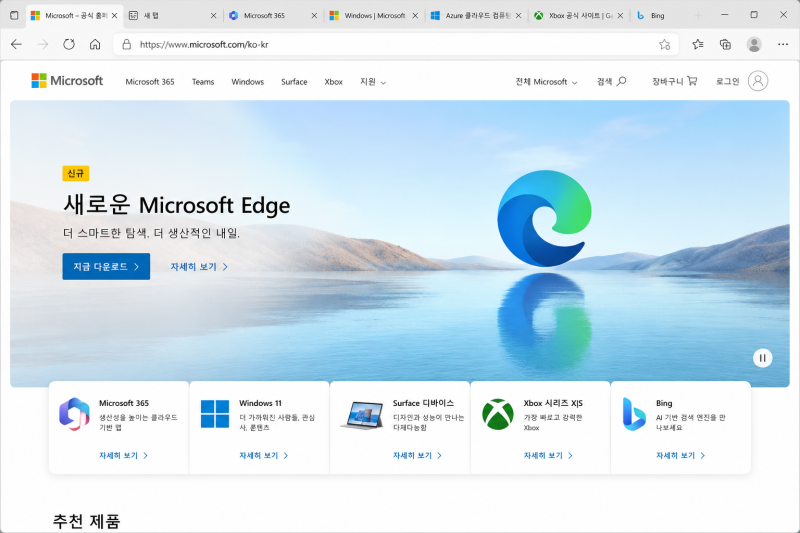
Task: Click the 신규 badge in banner
Action: coord(76,173)
